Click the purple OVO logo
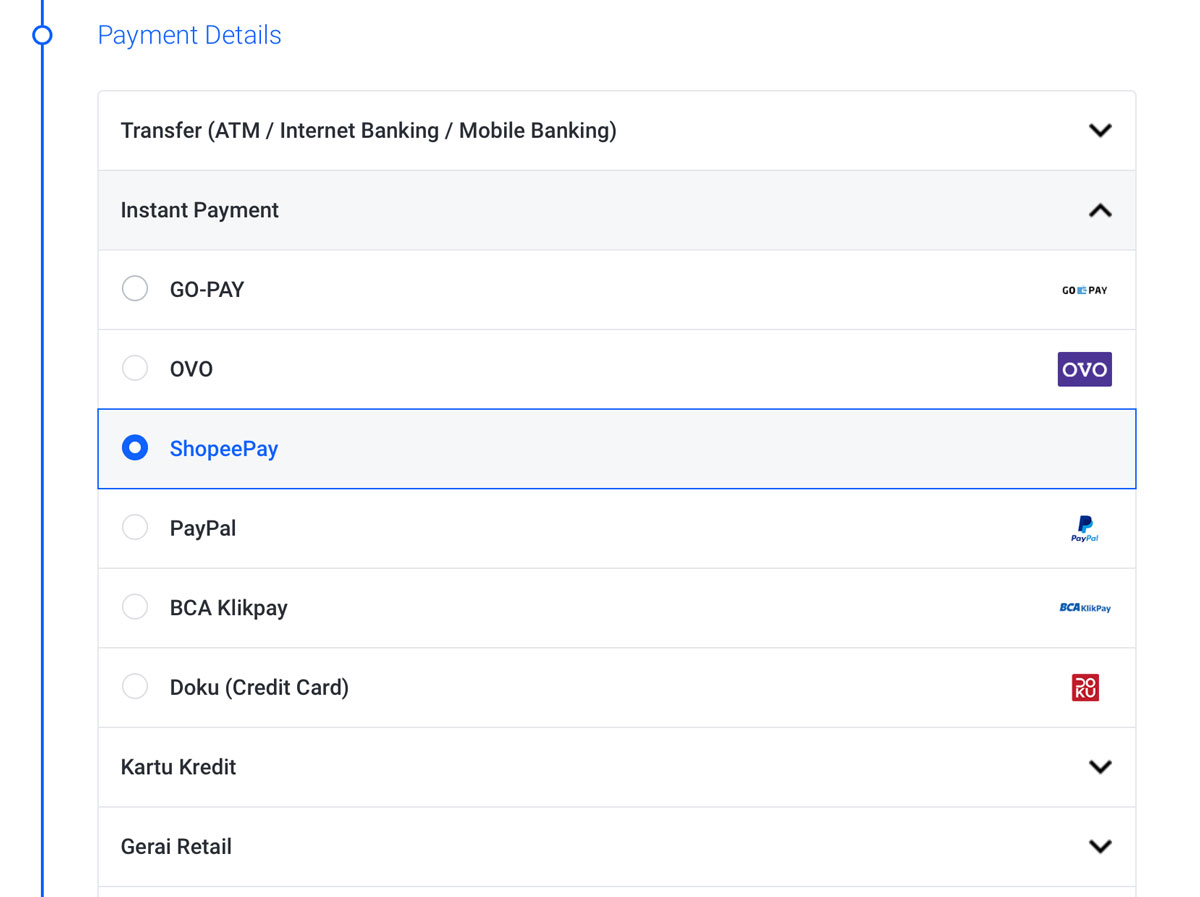 point(1084,369)
